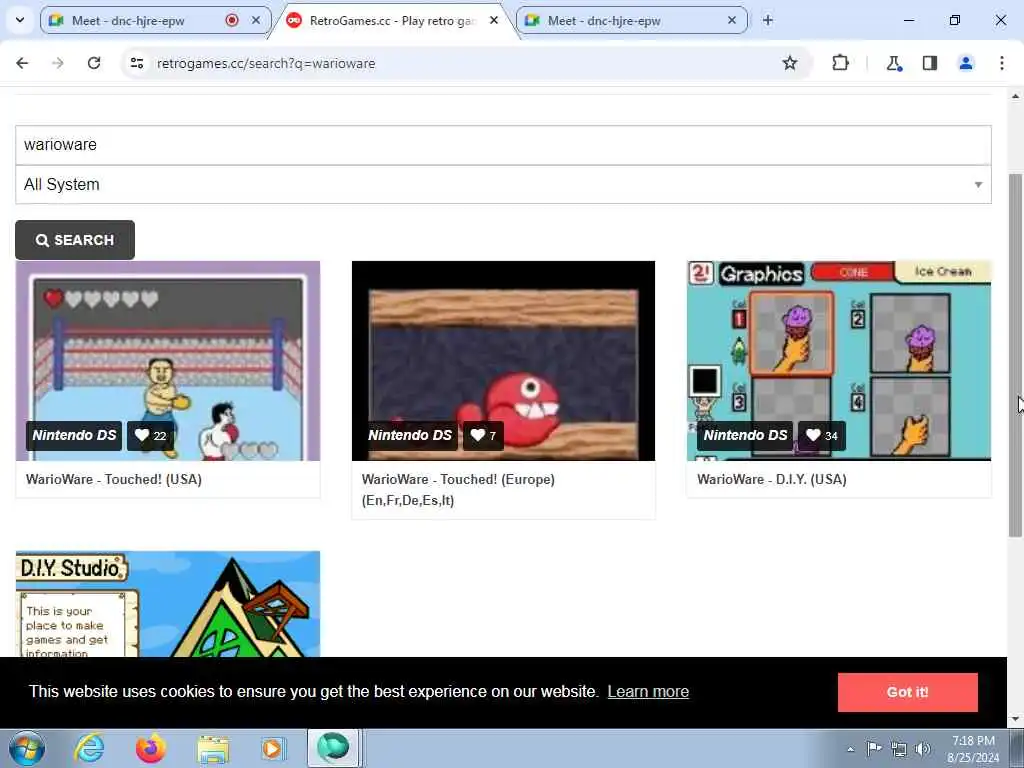Open the Extensions puzzle icon

[x=840, y=63]
